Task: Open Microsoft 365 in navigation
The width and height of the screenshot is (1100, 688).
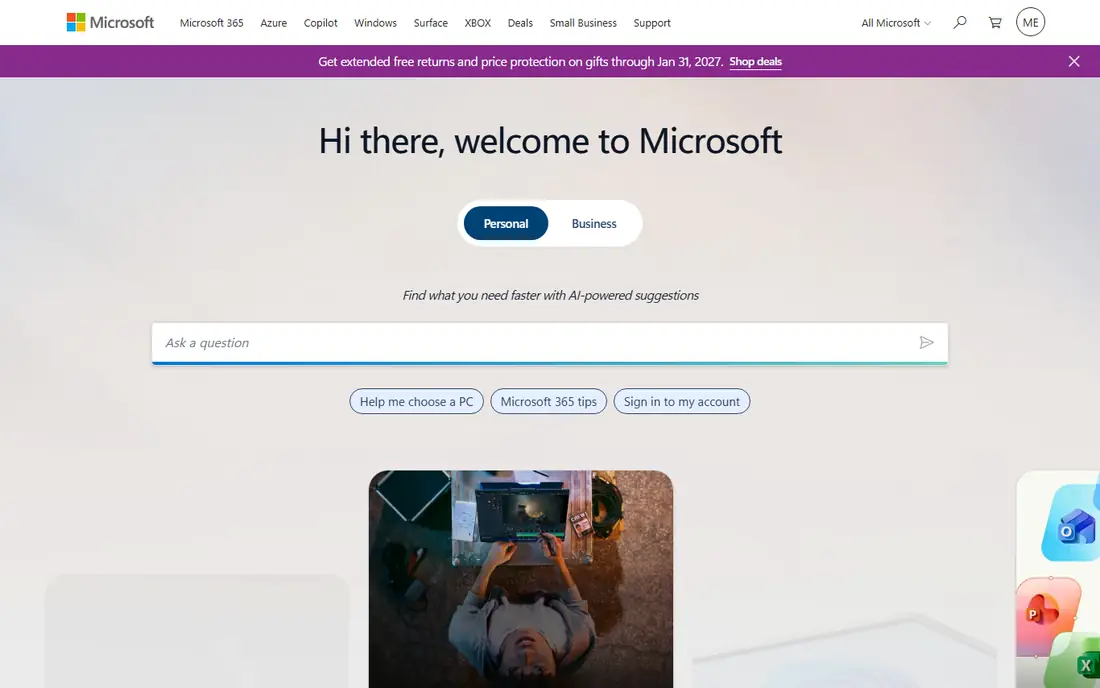Action: [211, 22]
